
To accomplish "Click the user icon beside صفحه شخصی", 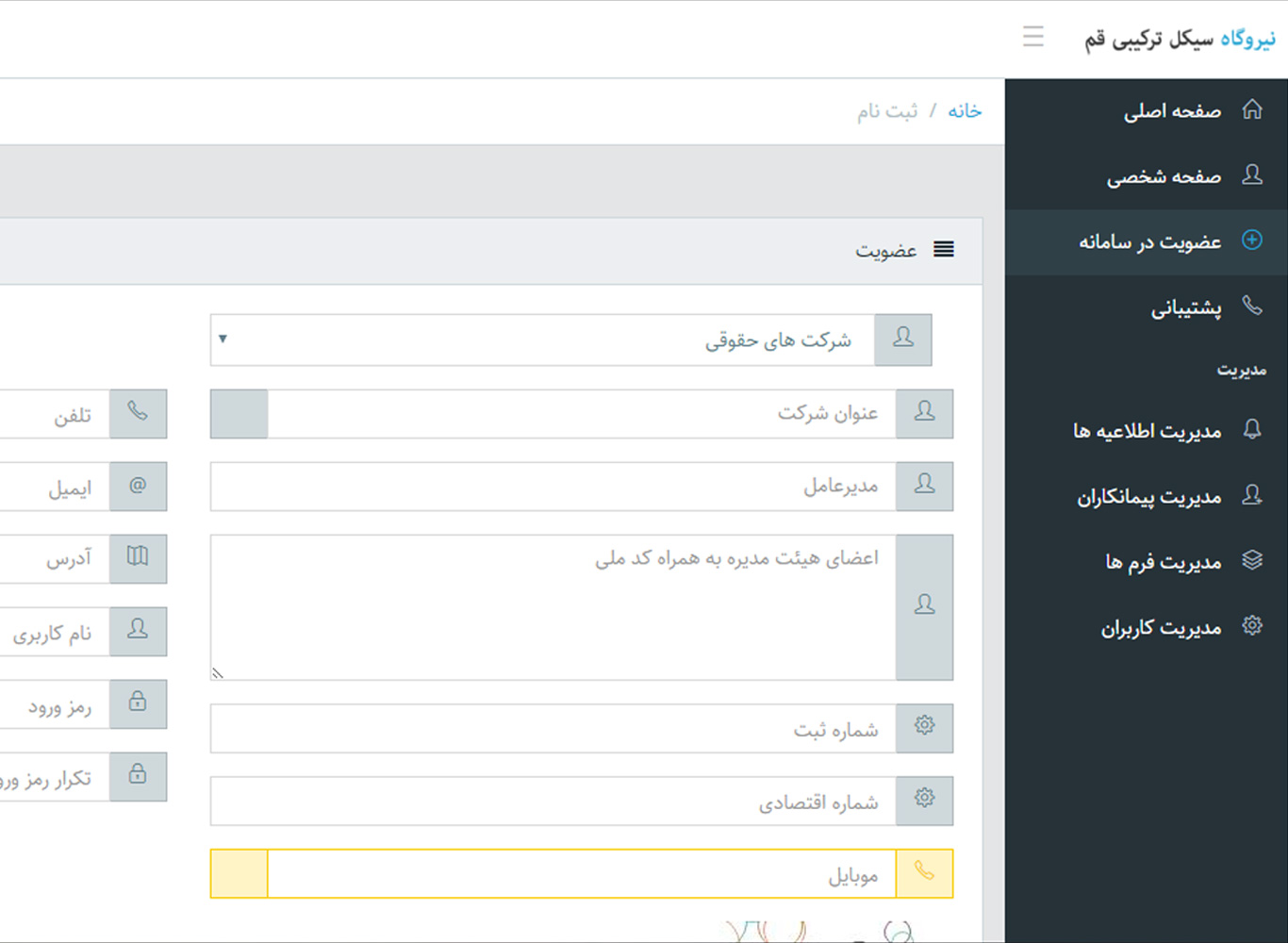I will [x=1252, y=174].
